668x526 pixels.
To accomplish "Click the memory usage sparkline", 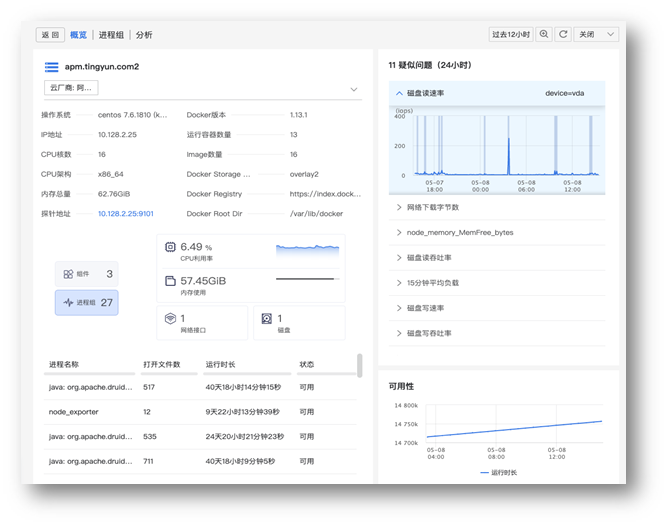I will pos(308,279).
